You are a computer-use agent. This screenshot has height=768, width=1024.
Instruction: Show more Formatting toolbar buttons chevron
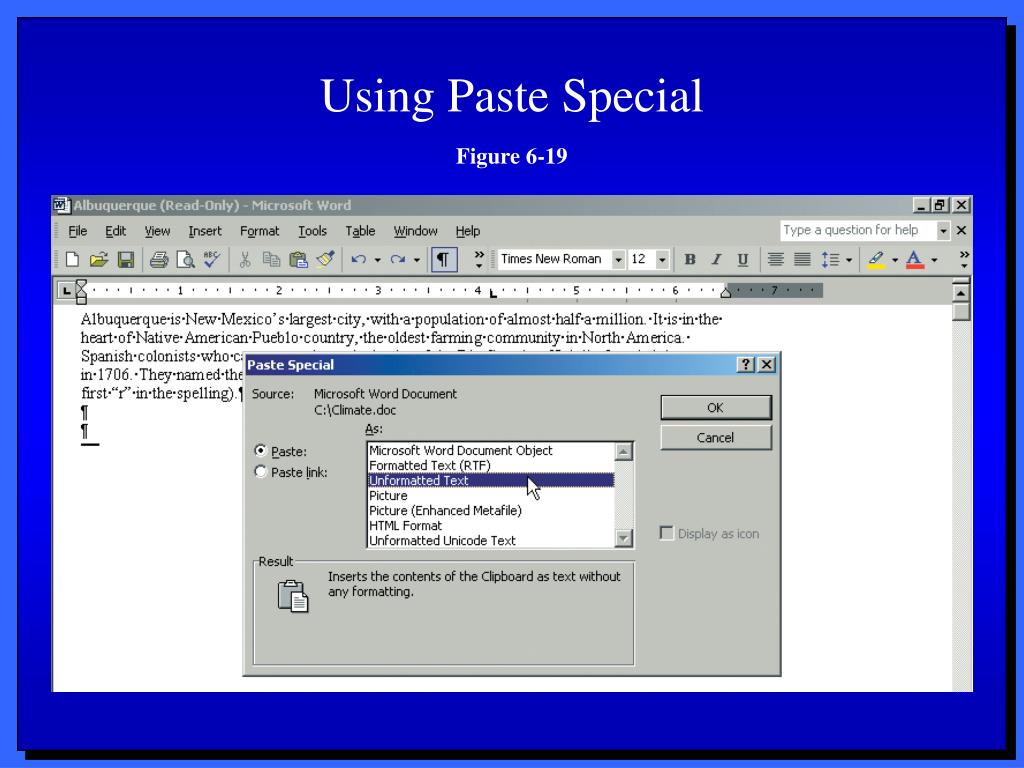pos(964,259)
